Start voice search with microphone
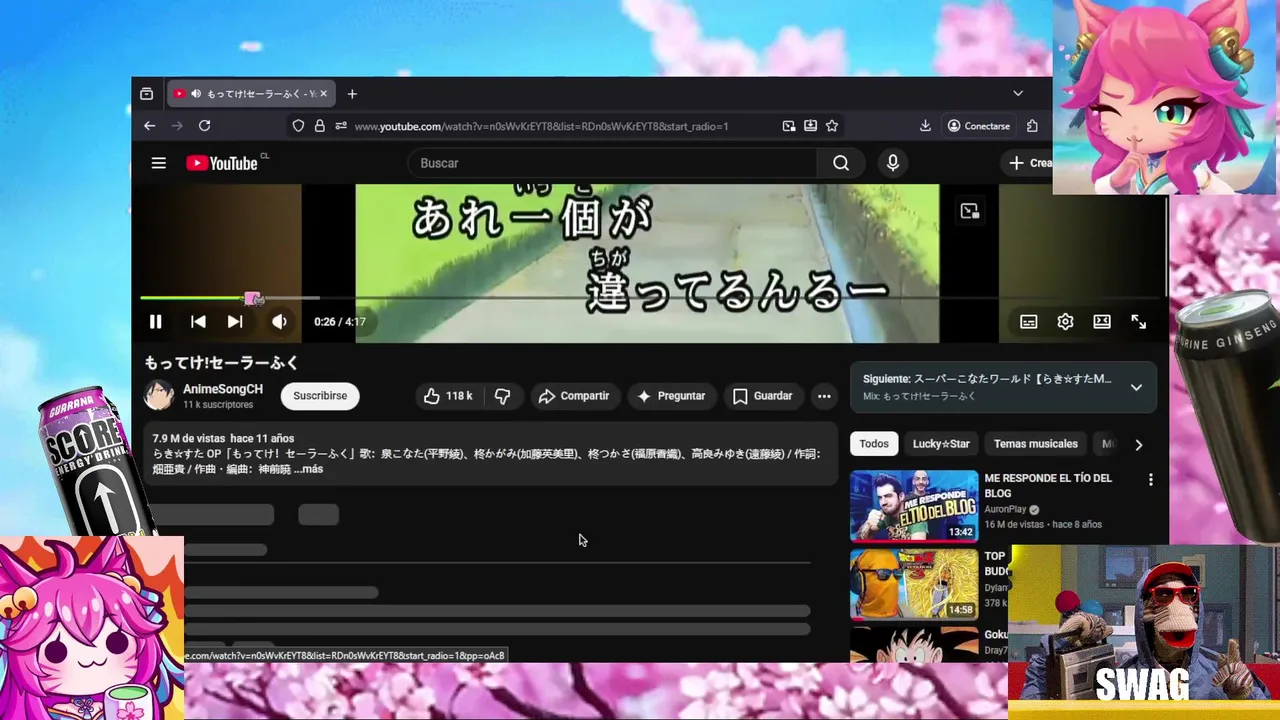 point(893,163)
